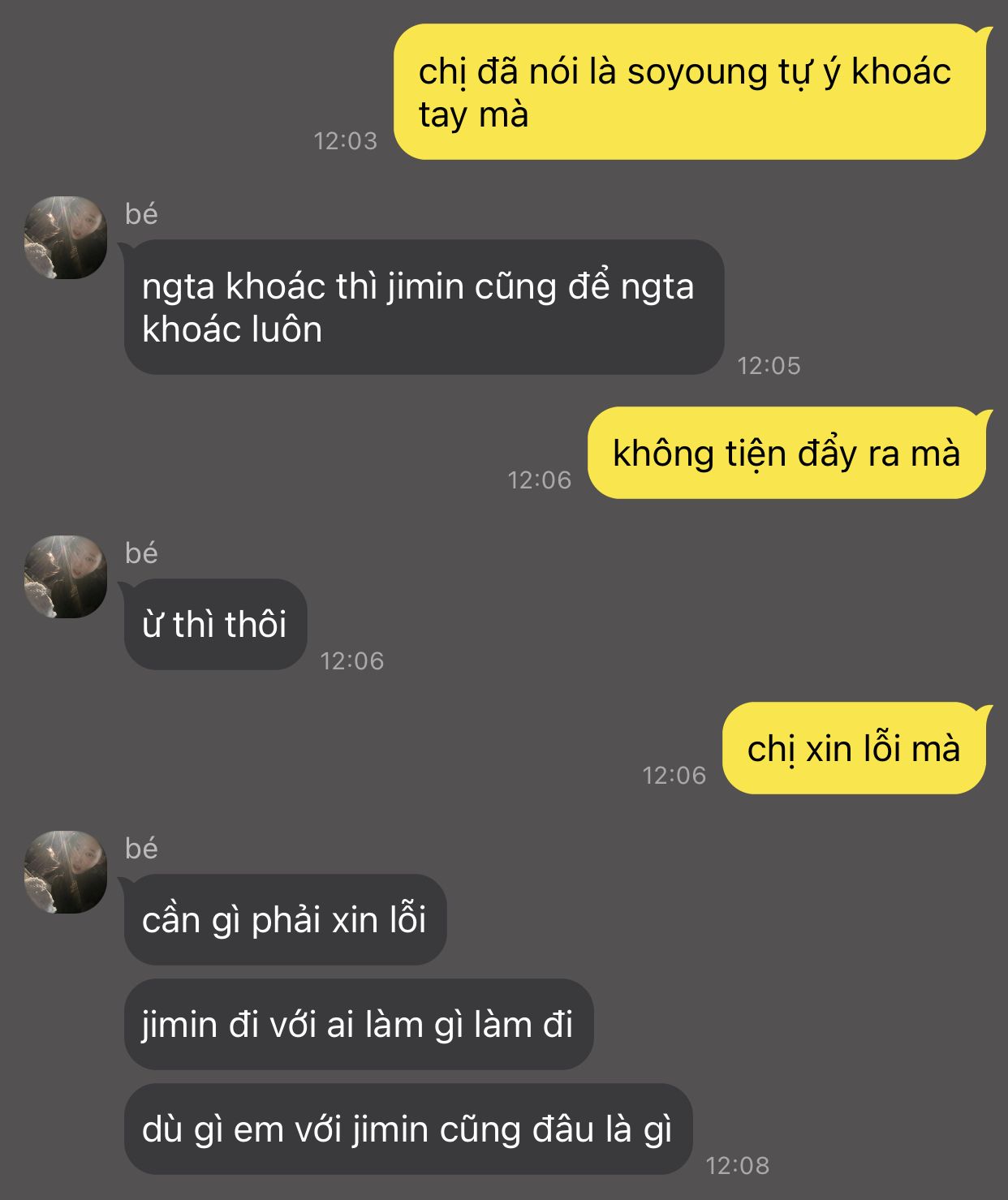
Task: Tap the 12:08 timestamp
Action: pos(738,1166)
